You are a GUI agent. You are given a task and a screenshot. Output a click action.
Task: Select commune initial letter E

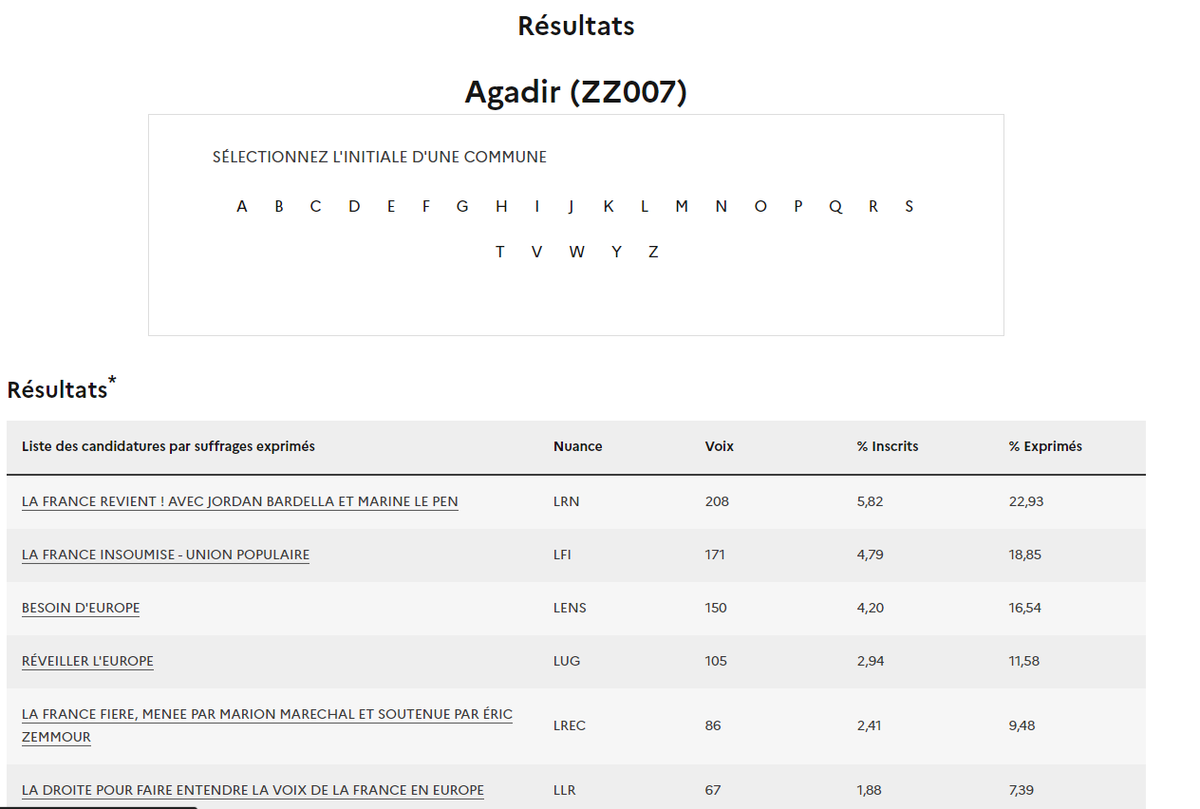point(391,207)
